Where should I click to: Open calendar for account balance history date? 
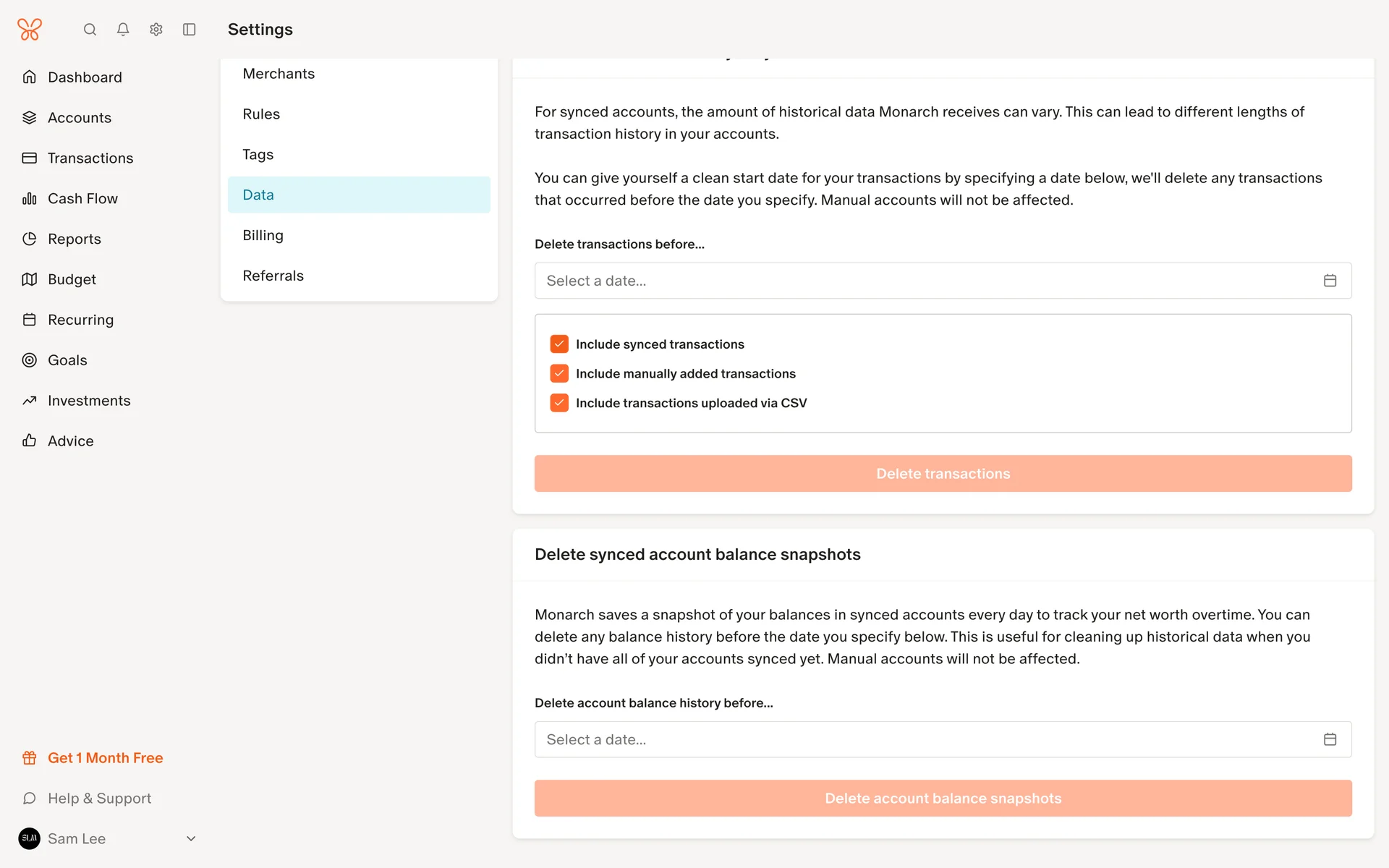(1330, 739)
